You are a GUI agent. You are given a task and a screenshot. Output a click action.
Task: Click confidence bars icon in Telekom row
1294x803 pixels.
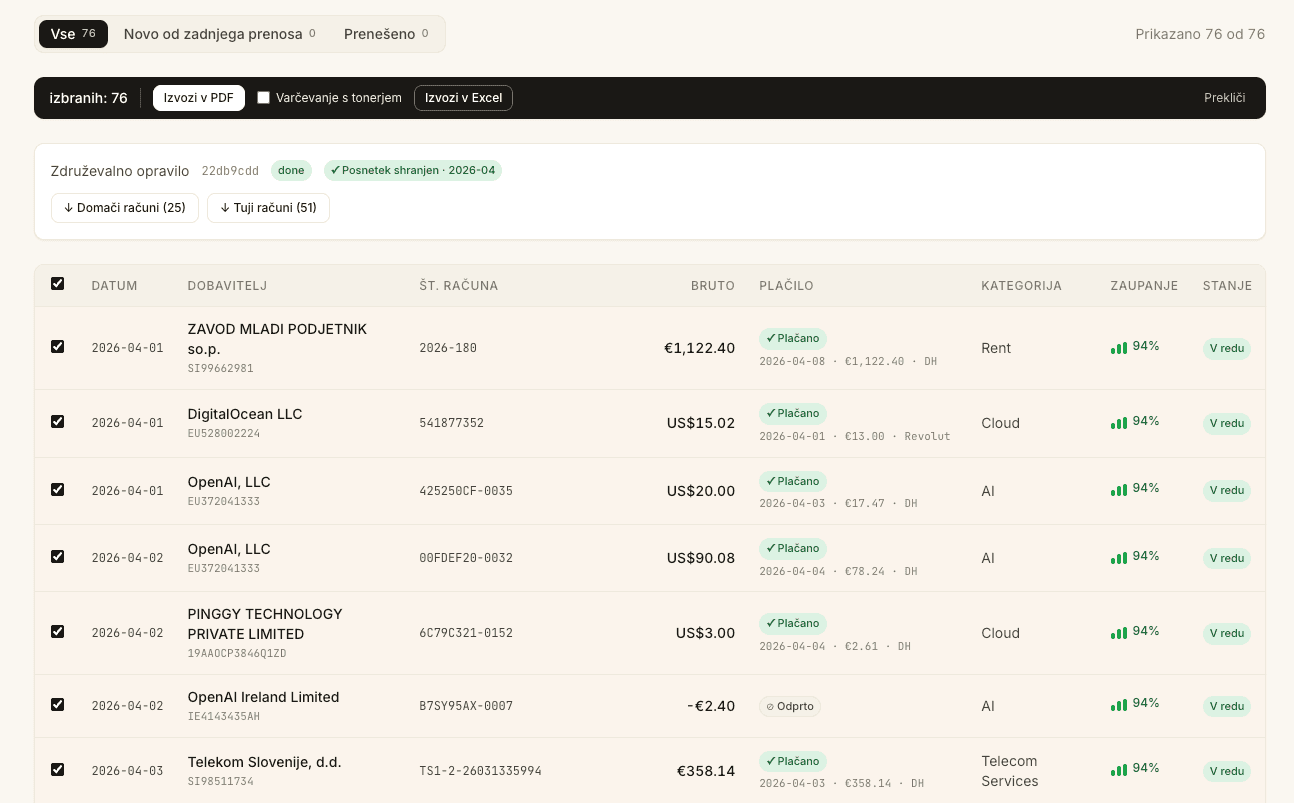pos(1118,770)
